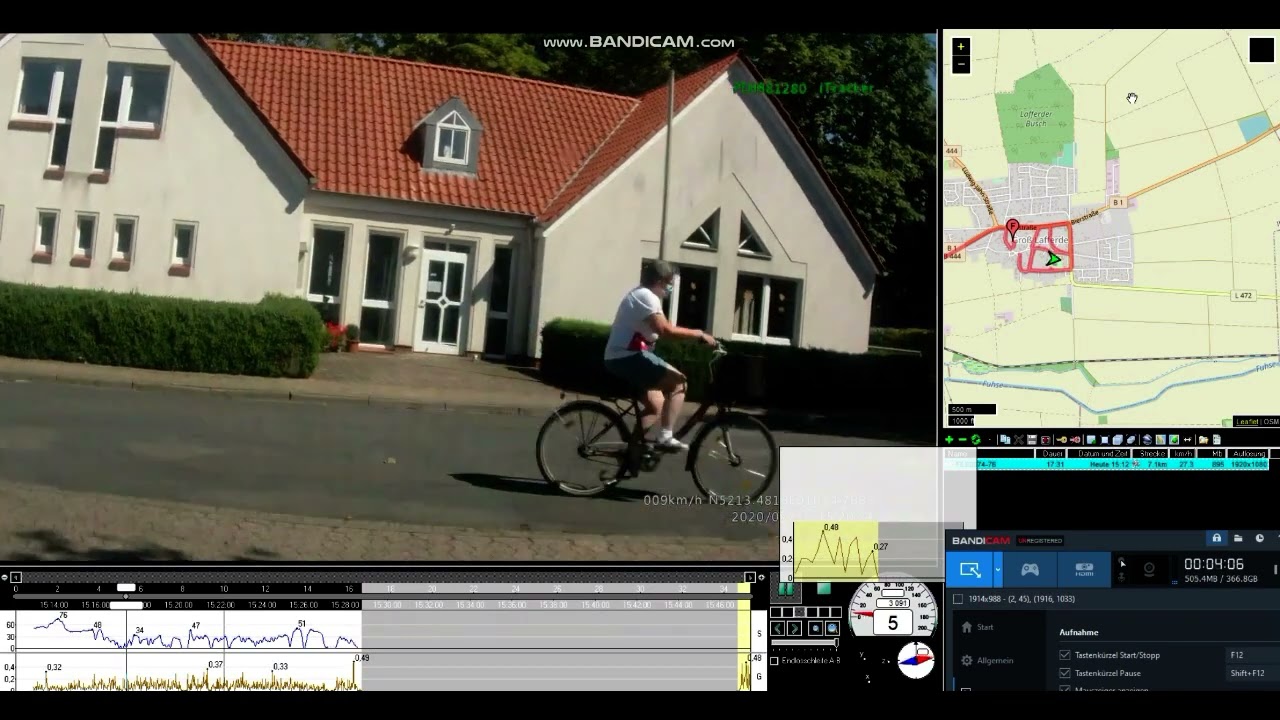Zoom in on the map with plus button

click(x=961, y=47)
